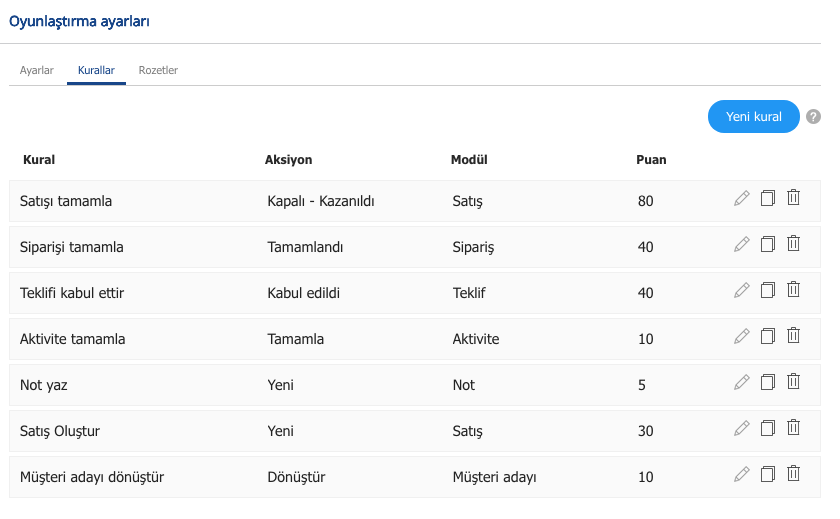Delete the Teklifi kabul ettir rule

793,290
